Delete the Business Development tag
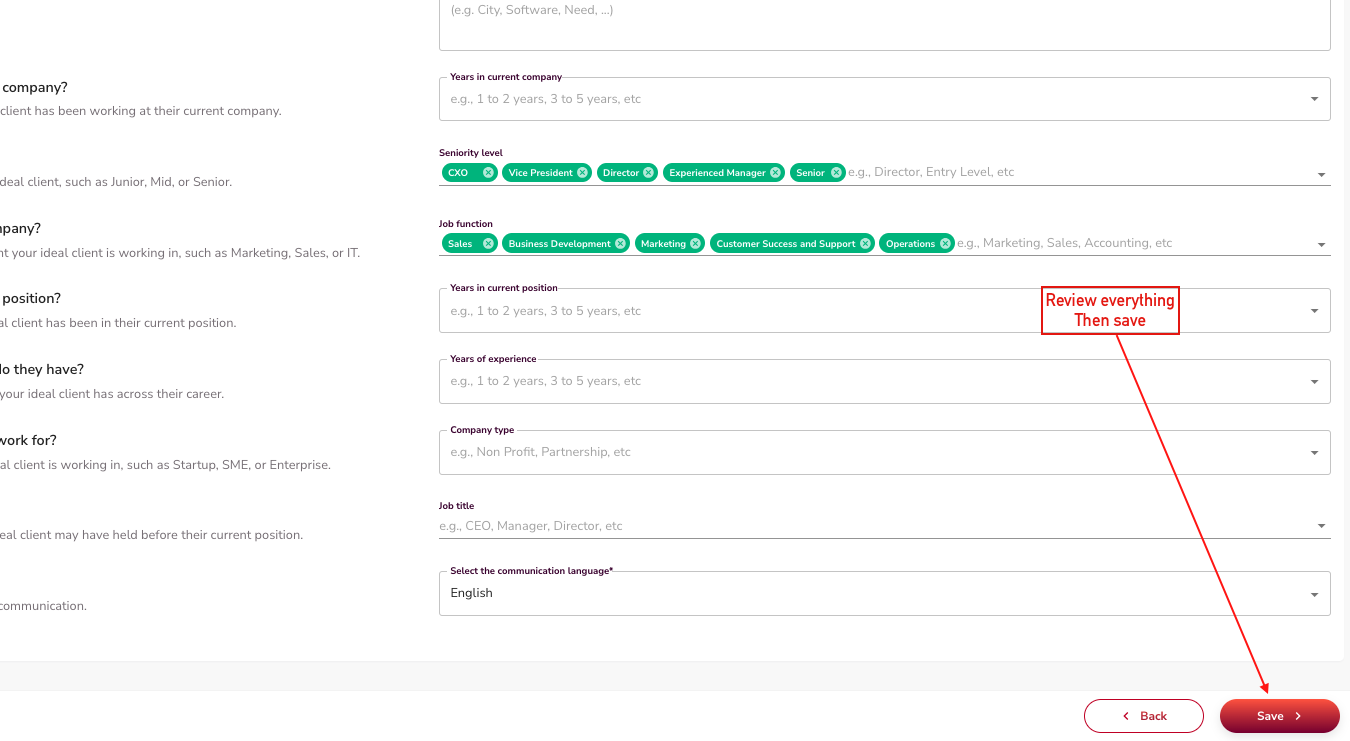The image size is (1350, 741). point(620,244)
